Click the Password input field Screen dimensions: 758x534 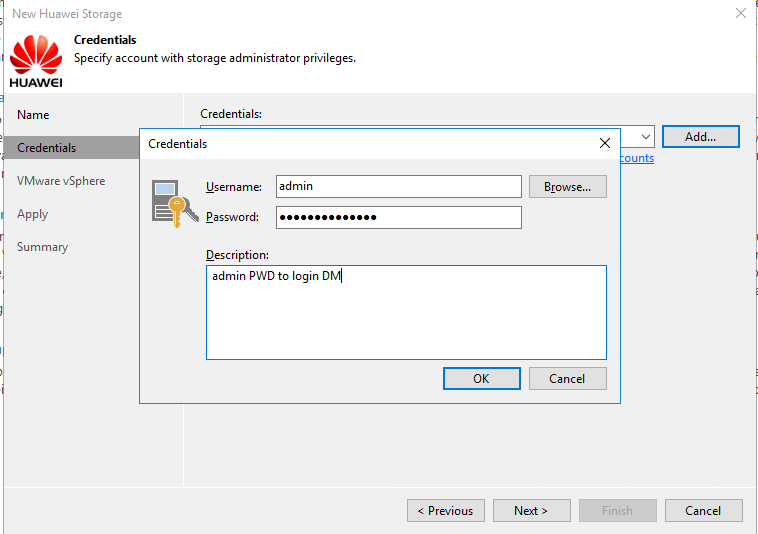pyautogui.click(x=399, y=217)
